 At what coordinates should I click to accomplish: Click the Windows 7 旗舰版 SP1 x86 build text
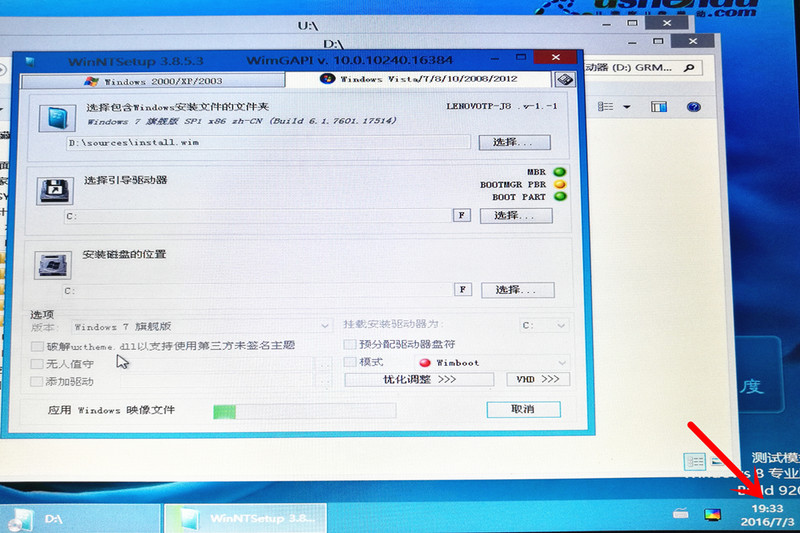241,121
